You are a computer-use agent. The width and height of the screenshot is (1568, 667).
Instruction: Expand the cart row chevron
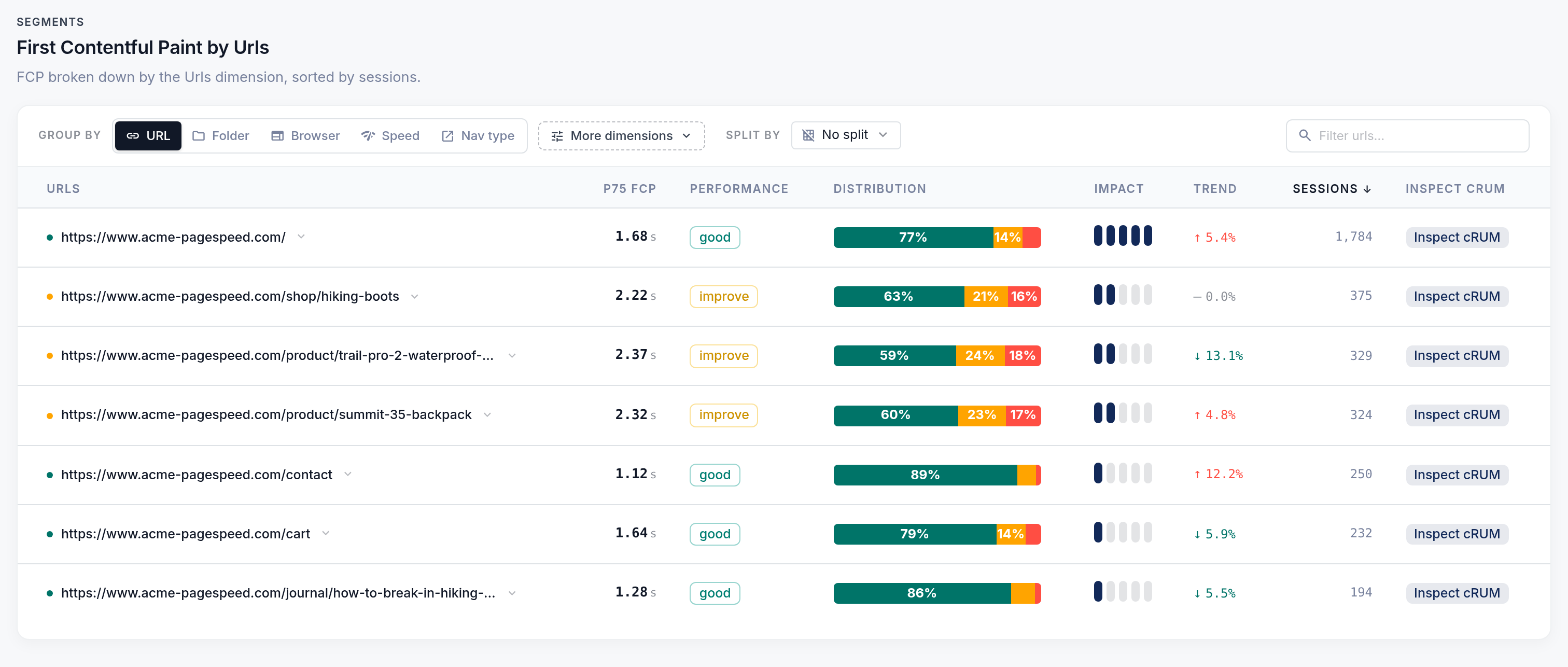point(326,533)
